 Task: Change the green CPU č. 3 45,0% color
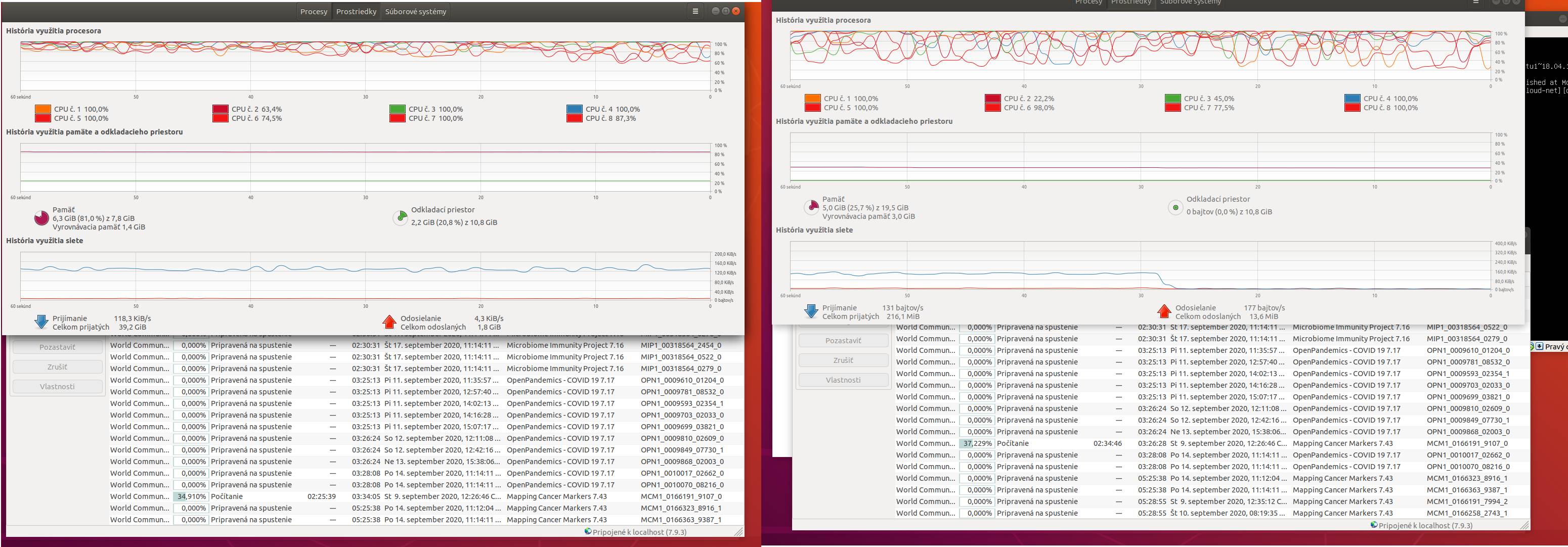1172,99
